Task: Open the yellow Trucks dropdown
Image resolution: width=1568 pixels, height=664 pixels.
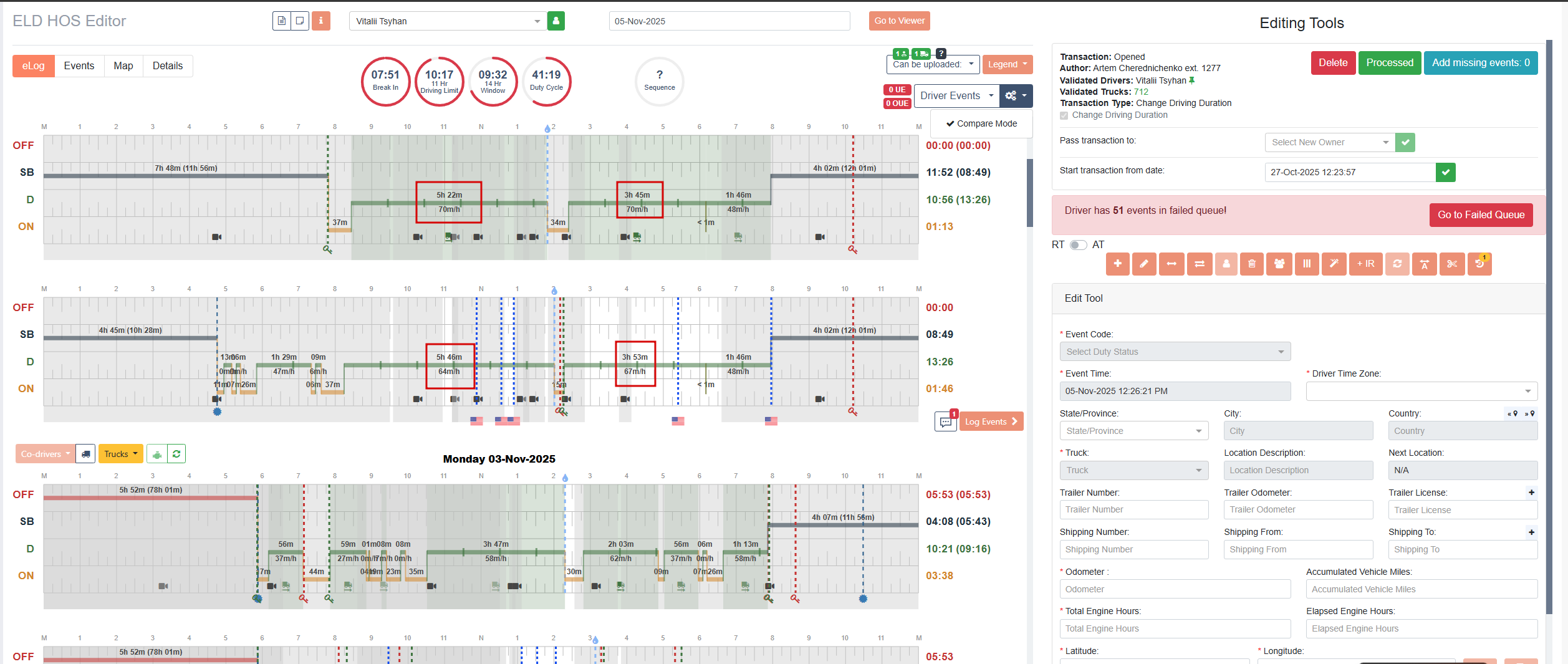Action: tap(121, 454)
